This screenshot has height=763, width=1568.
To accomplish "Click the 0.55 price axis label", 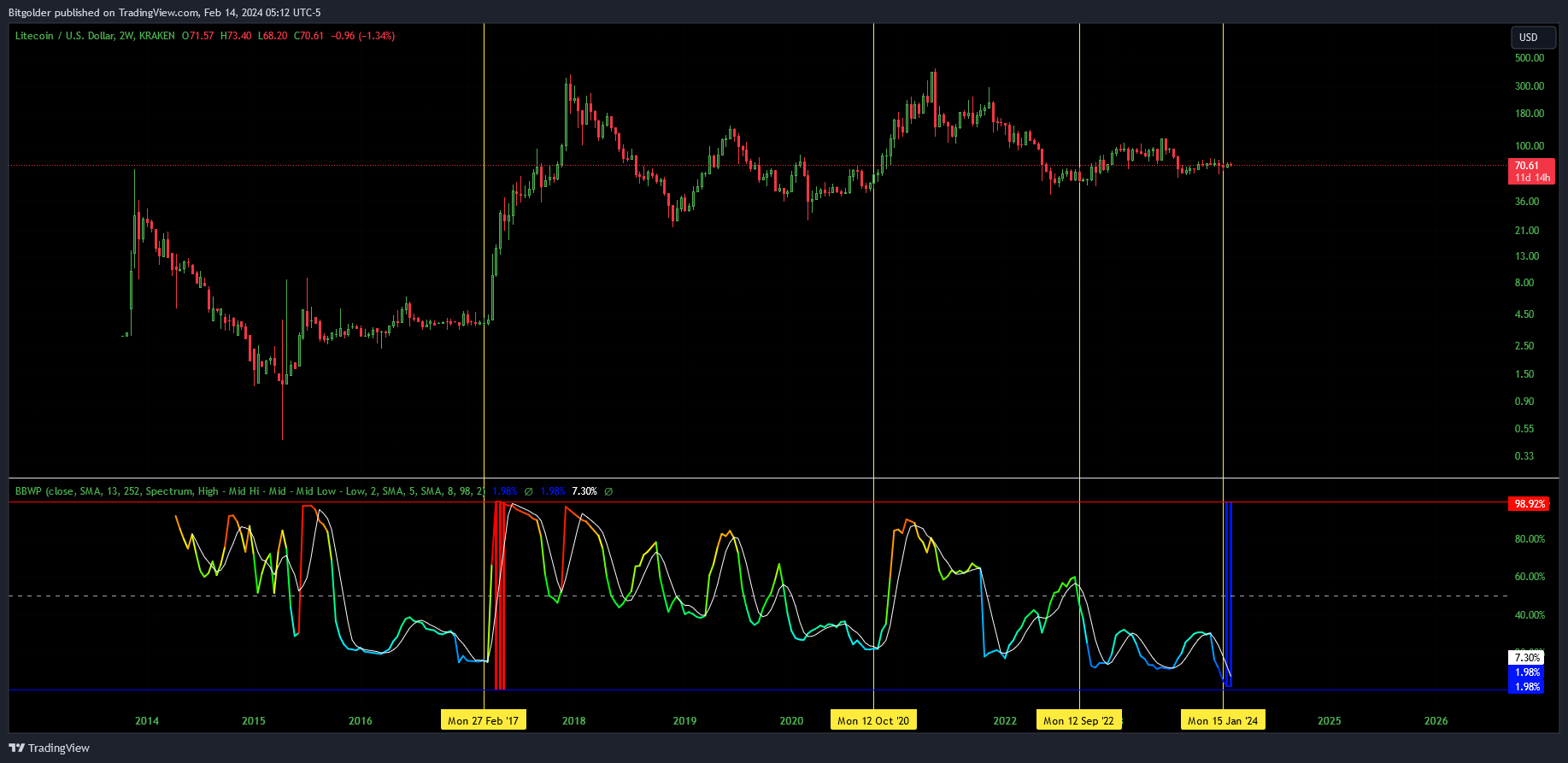I will click(1524, 429).
